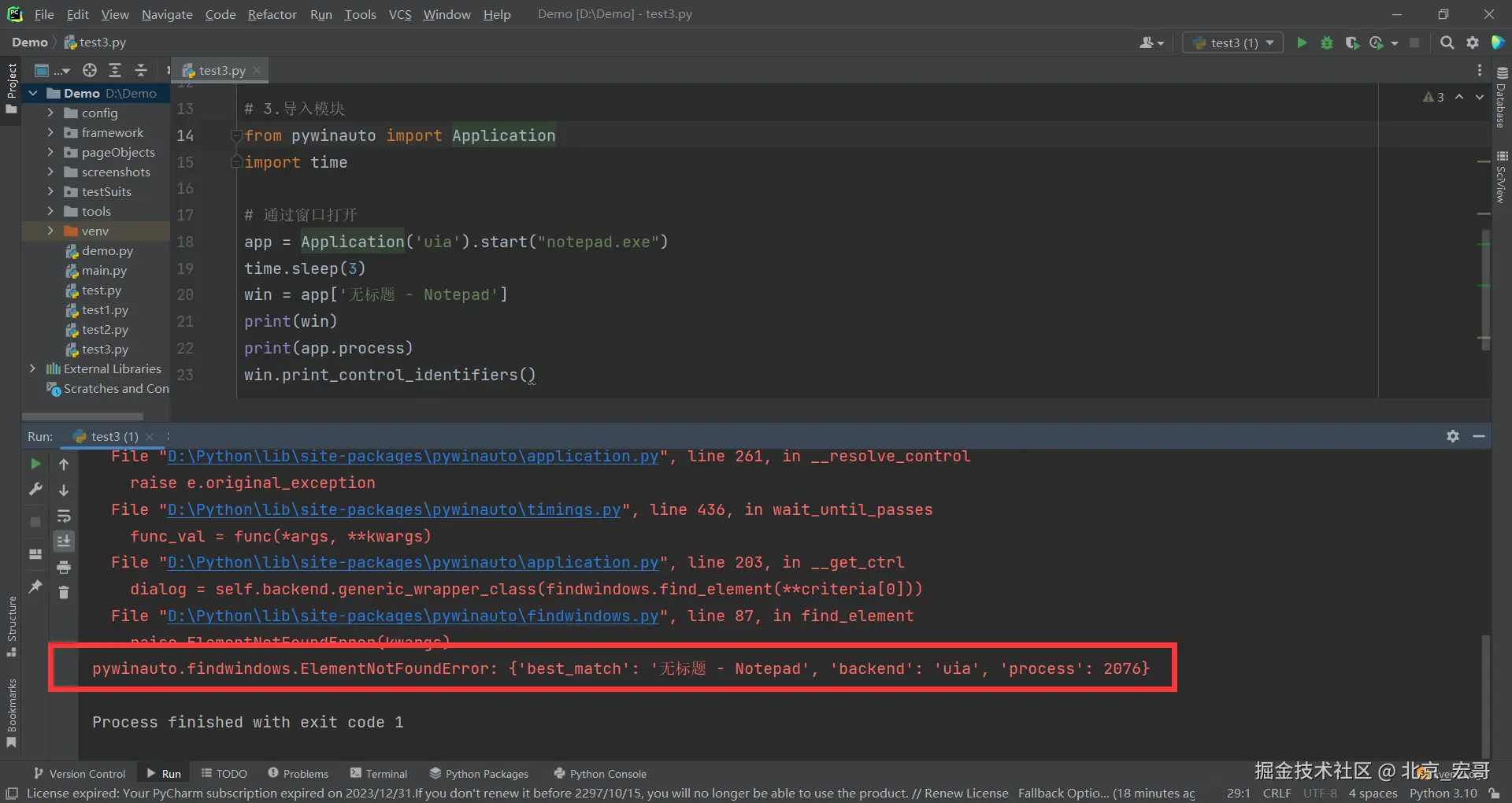Select the test3.py editor tab

(221, 70)
